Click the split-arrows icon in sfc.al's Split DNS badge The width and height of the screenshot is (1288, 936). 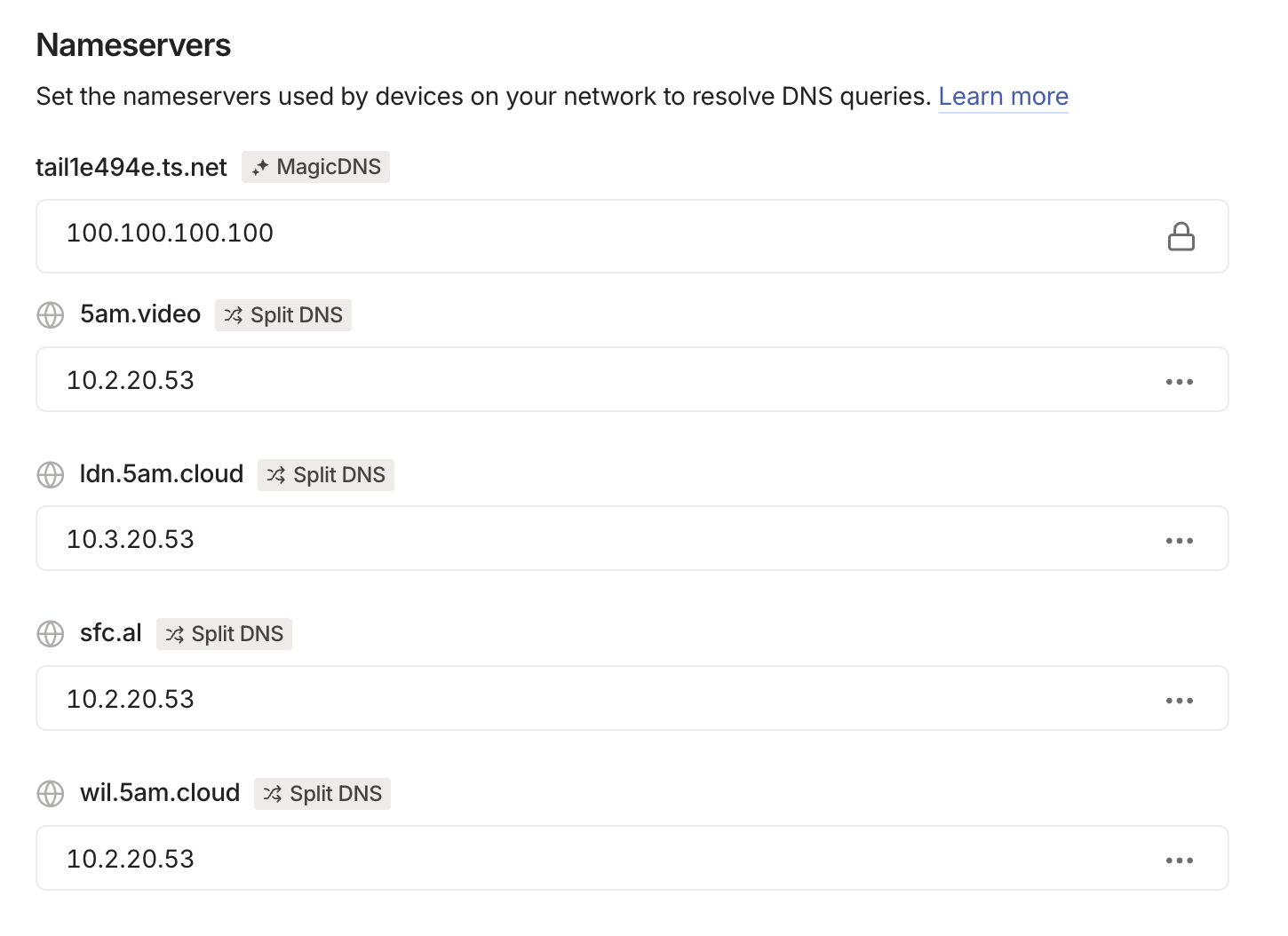tap(174, 633)
